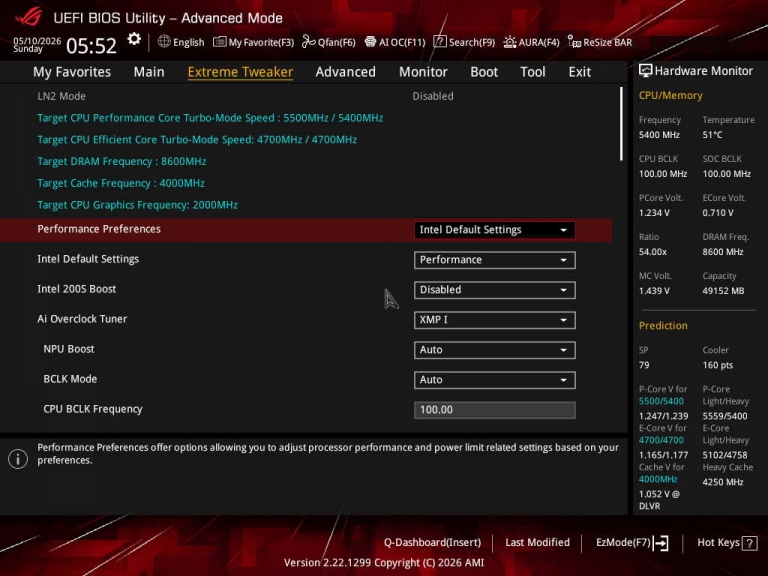Screen dimensions: 768x576
Task: Open the Intel 200S Boost dropdown
Action: (x=494, y=290)
